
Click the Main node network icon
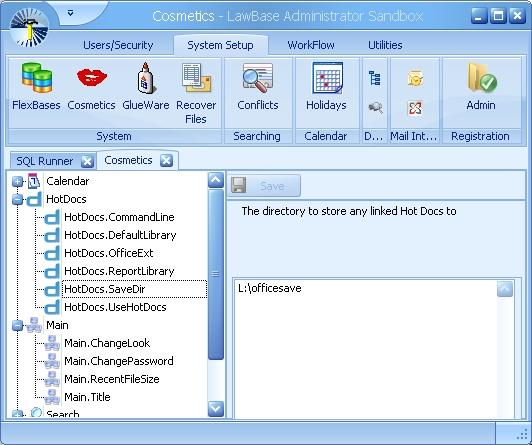34,325
